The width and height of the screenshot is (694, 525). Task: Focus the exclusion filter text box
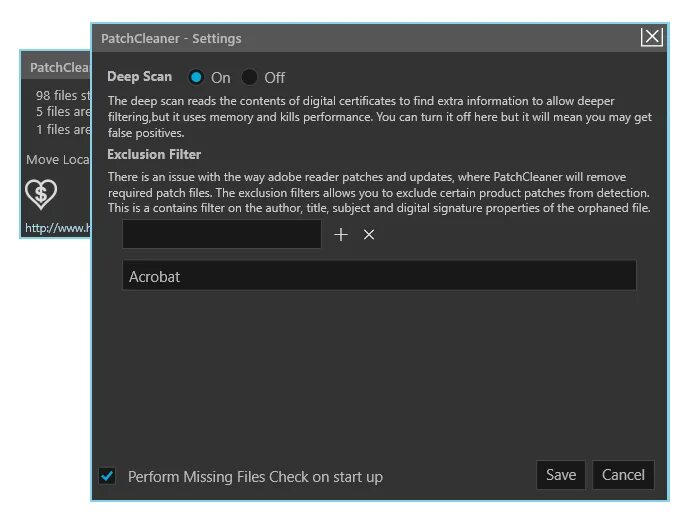222,235
